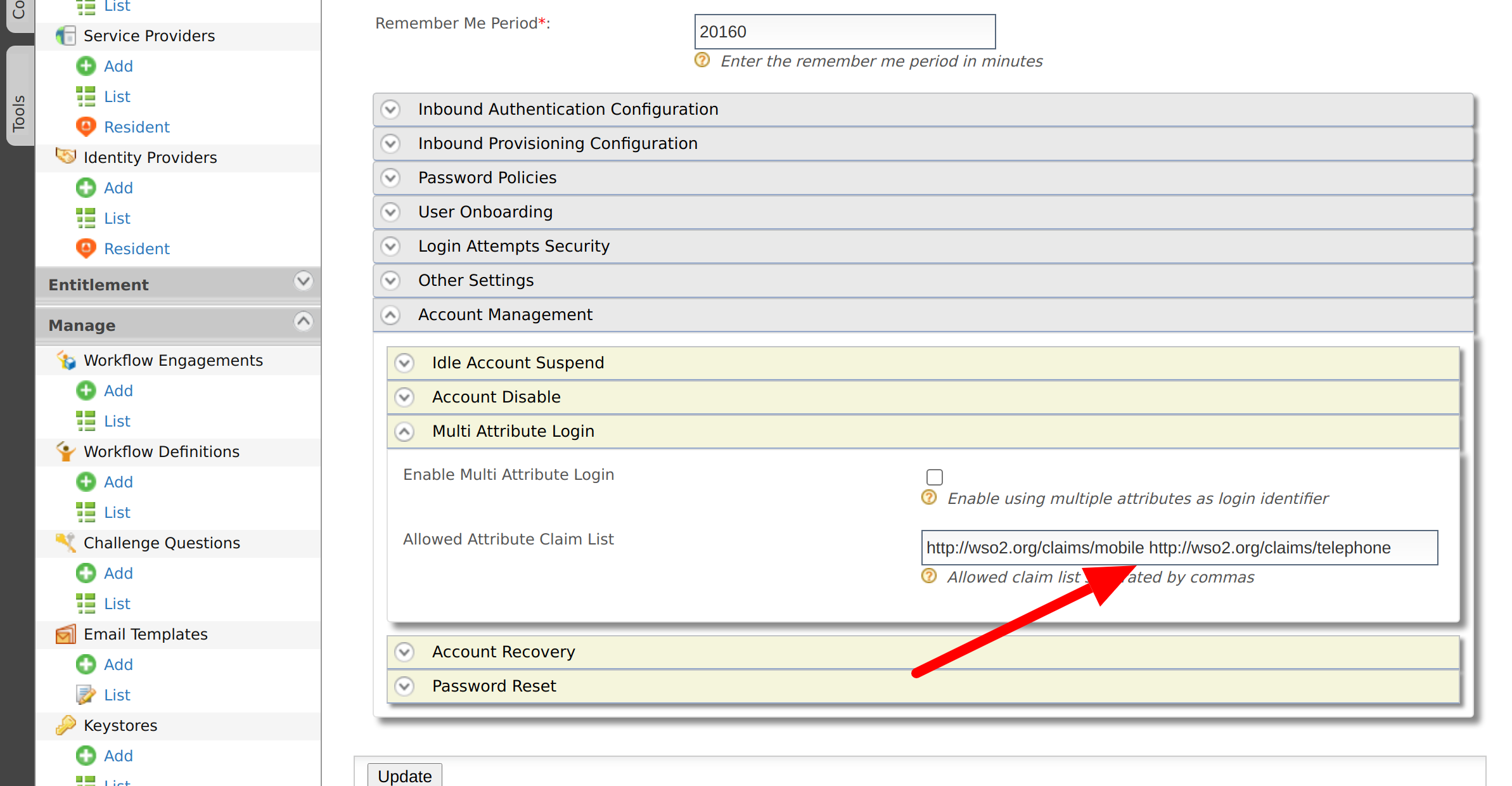The image size is (1512, 786).
Task: Click the Keystores key icon
Action: [66, 725]
